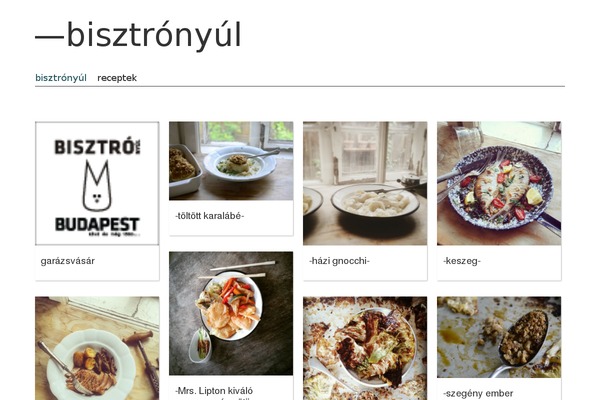The image size is (600, 400).
Task: Click the Bisztró Budapest rabbit logo image
Action: click(97, 183)
